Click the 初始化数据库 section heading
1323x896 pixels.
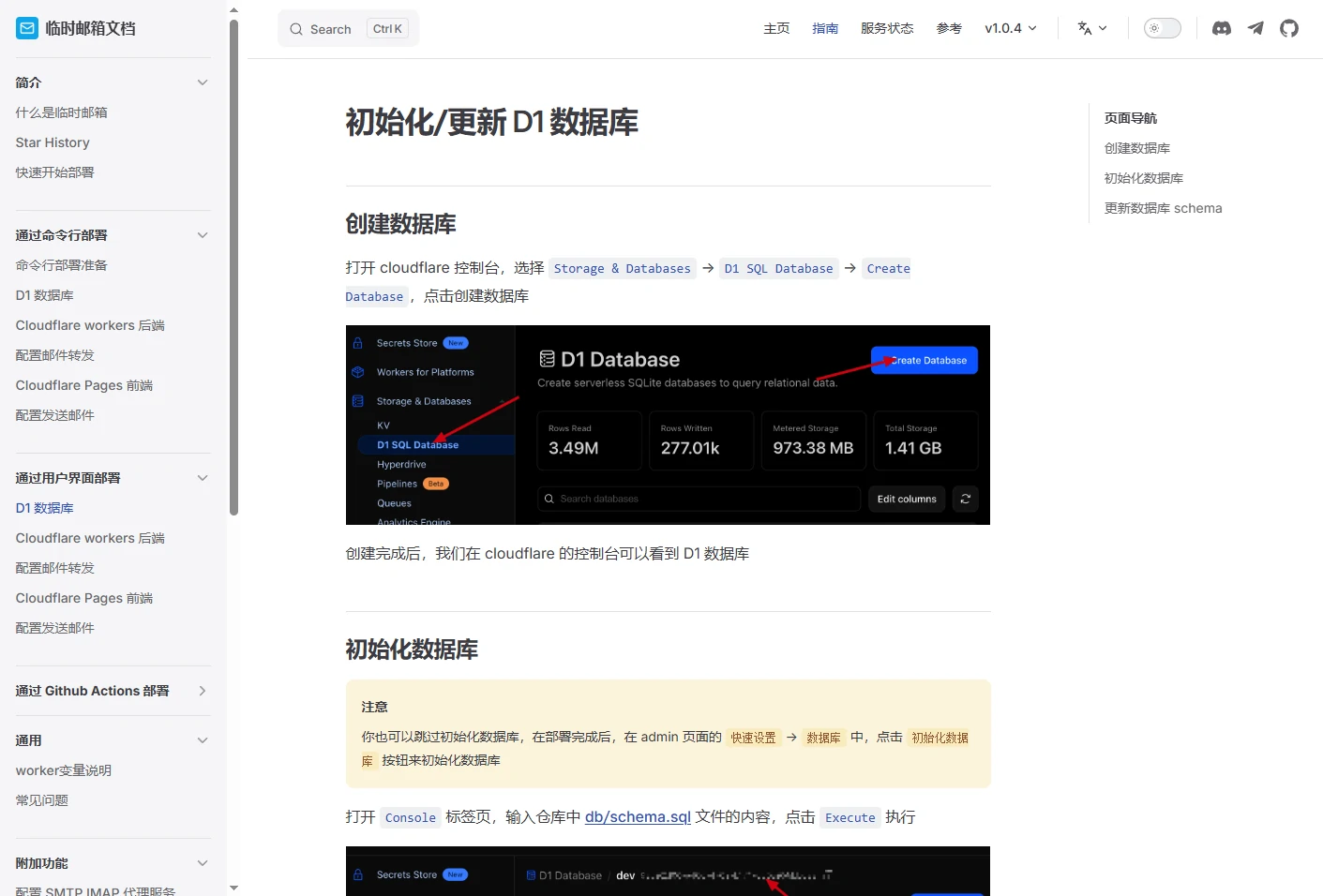413,650
